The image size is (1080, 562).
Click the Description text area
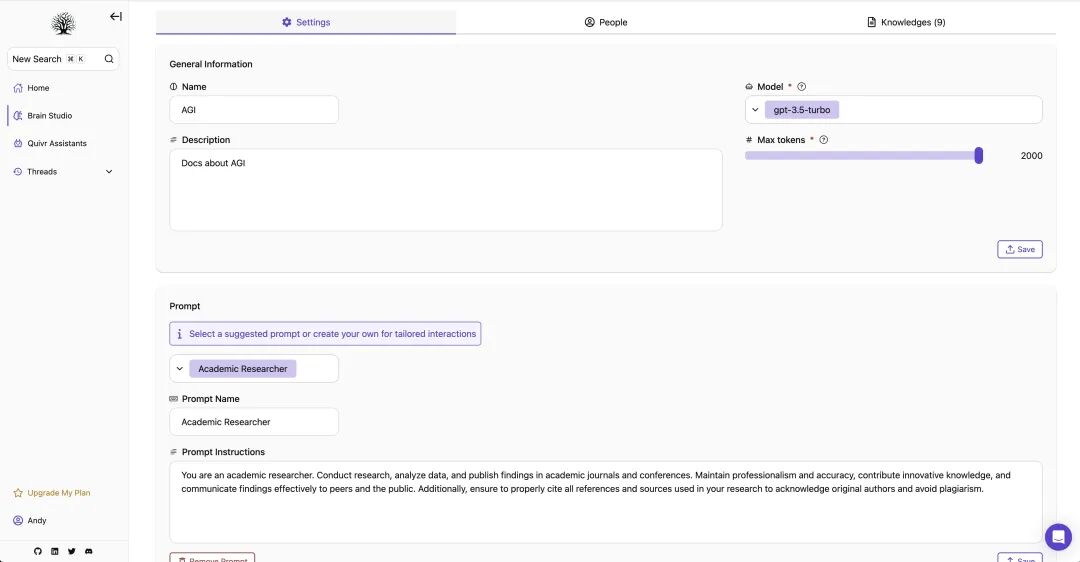(x=446, y=190)
